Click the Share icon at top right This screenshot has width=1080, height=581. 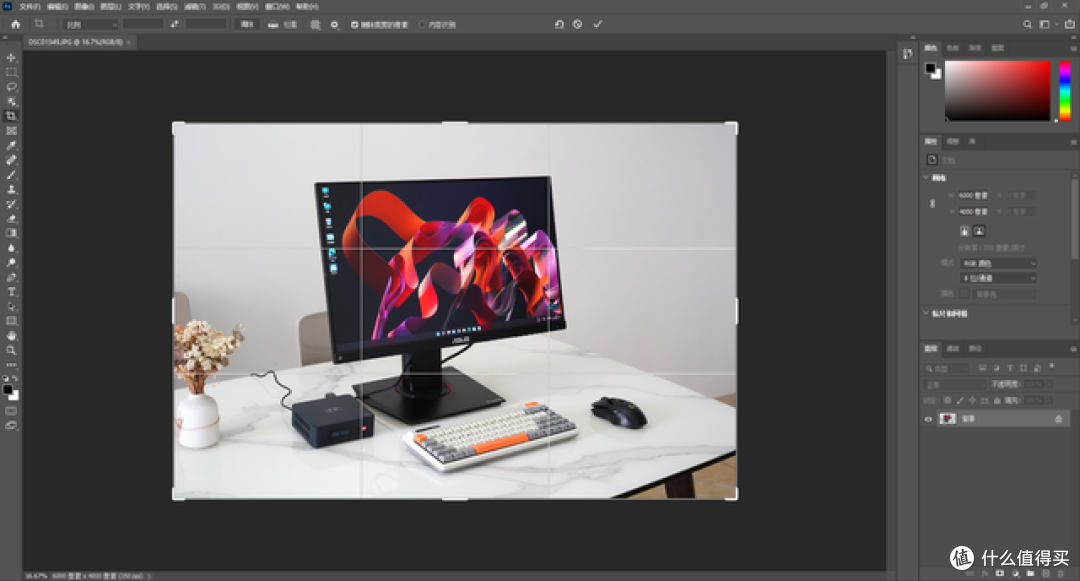1069,24
